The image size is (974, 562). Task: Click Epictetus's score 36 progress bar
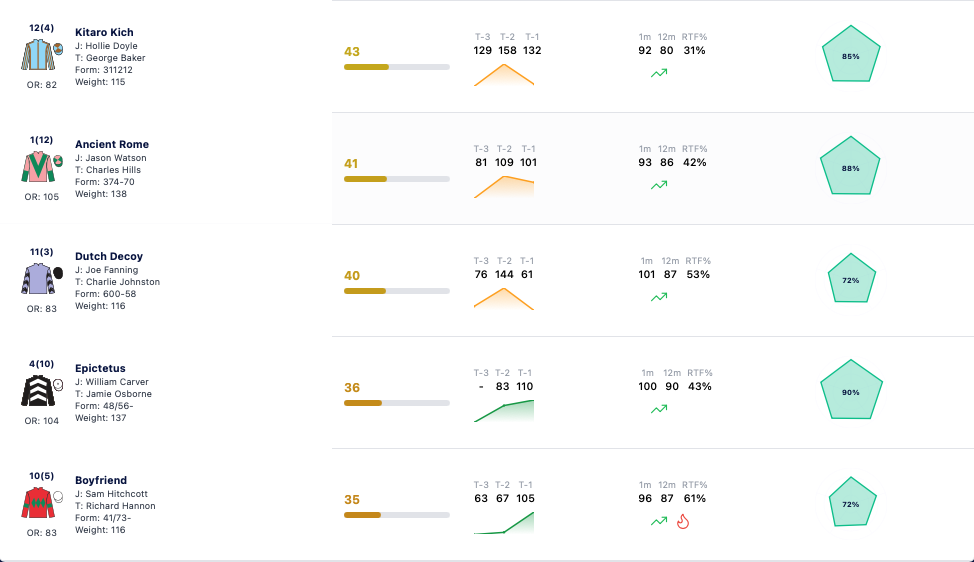397,403
